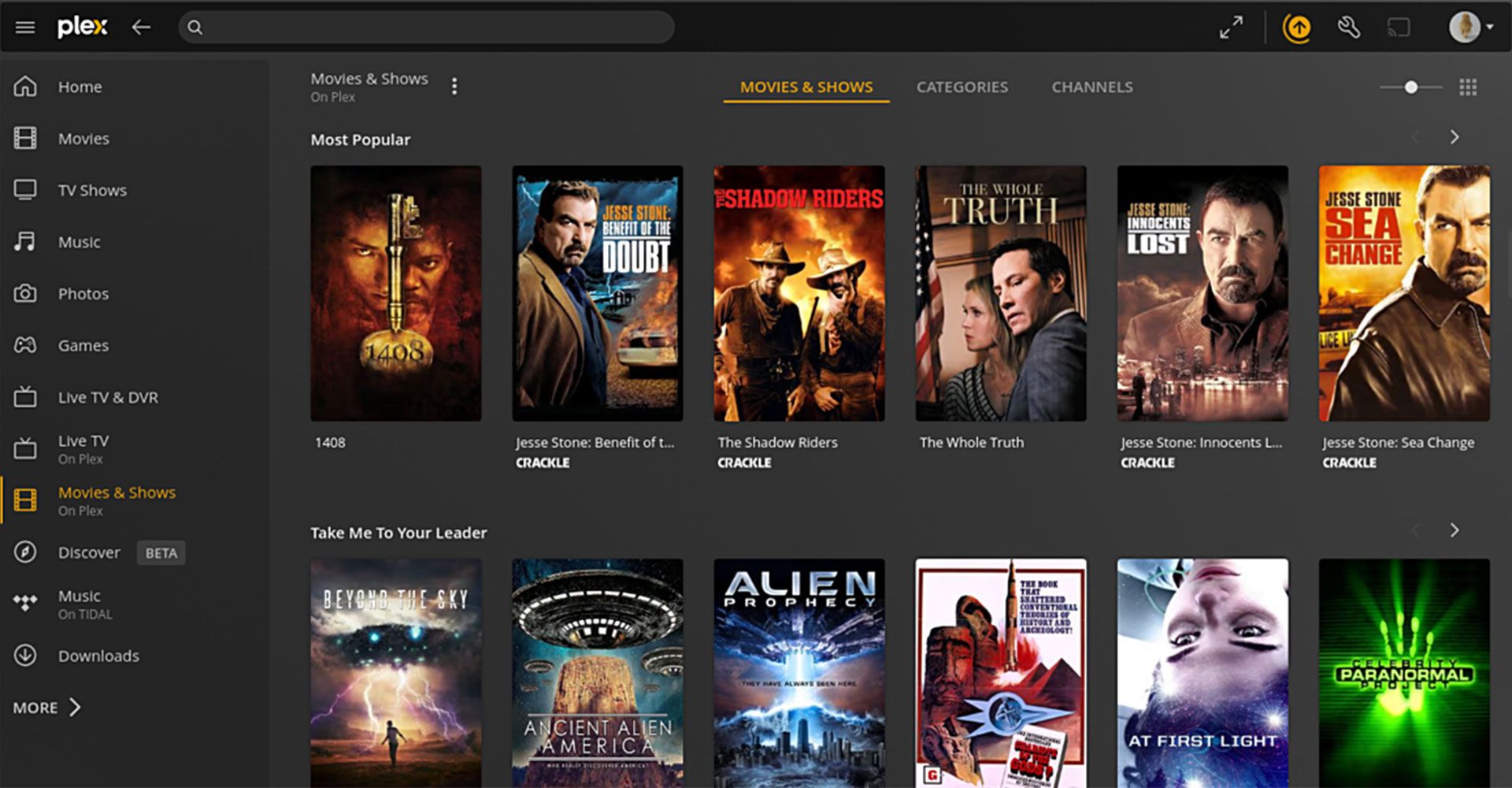Open Jesse Stone: Innocents Lost poster
1512x788 pixels.
tap(1203, 293)
